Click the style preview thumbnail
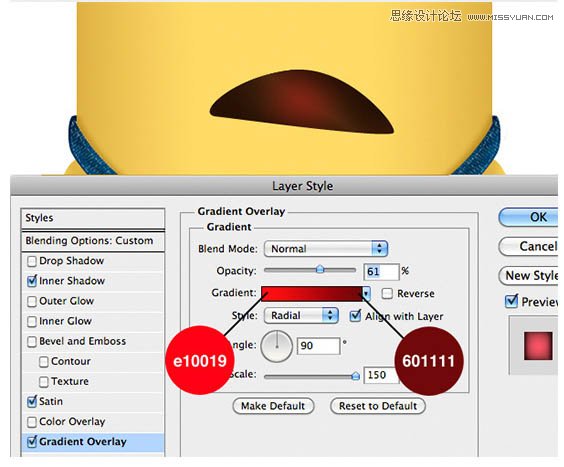 click(538, 346)
